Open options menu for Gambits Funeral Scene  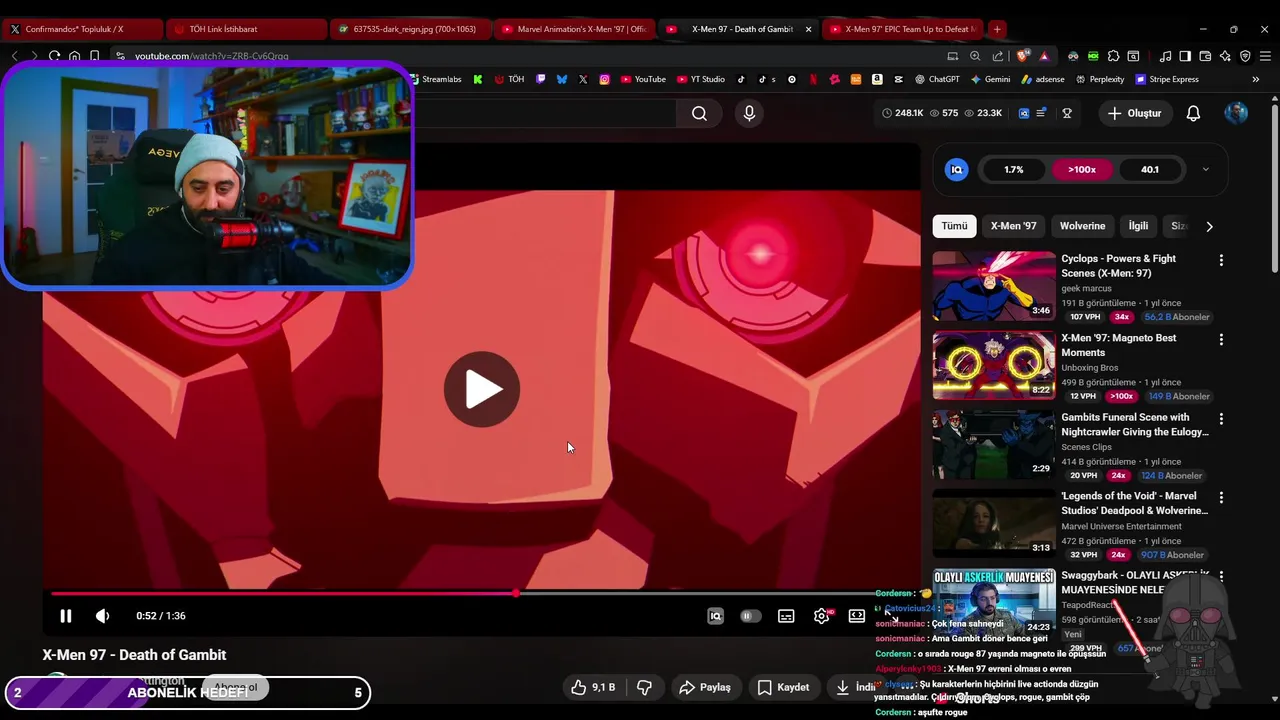click(x=1221, y=418)
